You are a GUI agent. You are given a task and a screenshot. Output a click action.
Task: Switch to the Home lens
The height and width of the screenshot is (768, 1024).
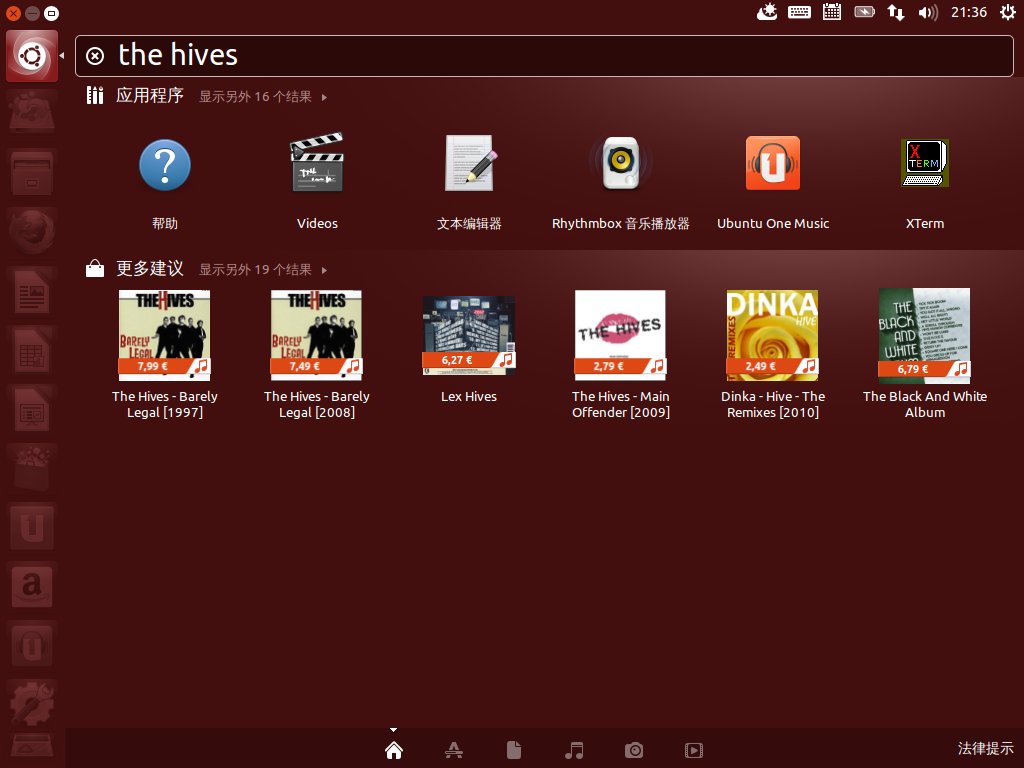(394, 750)
